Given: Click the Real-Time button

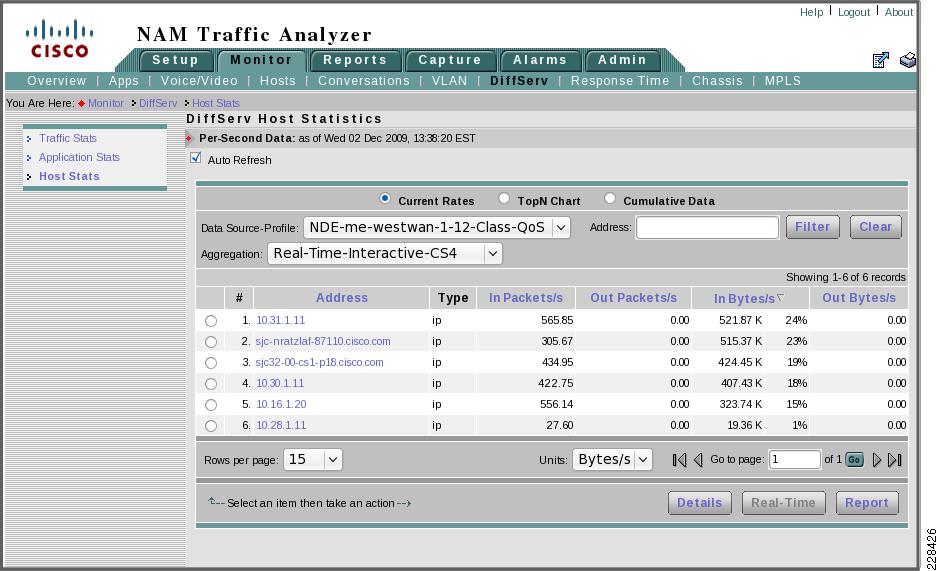Looking at the screenshot, I should coord(783,503).
